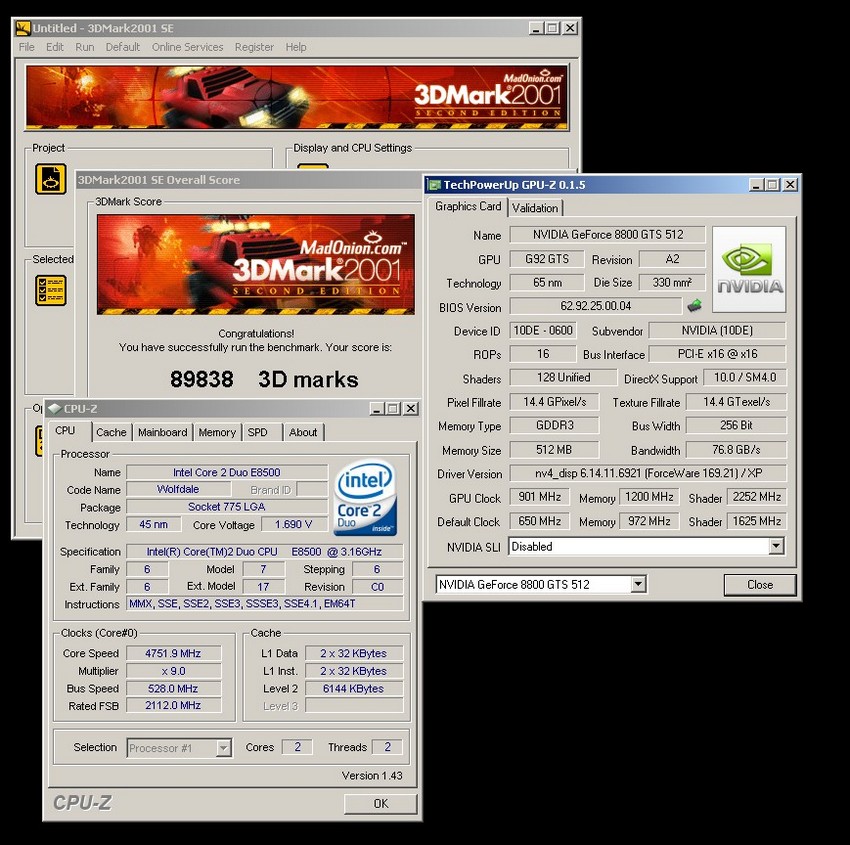
Task: Click the 3DMark2001 title bar app icon
Action: 23,28
